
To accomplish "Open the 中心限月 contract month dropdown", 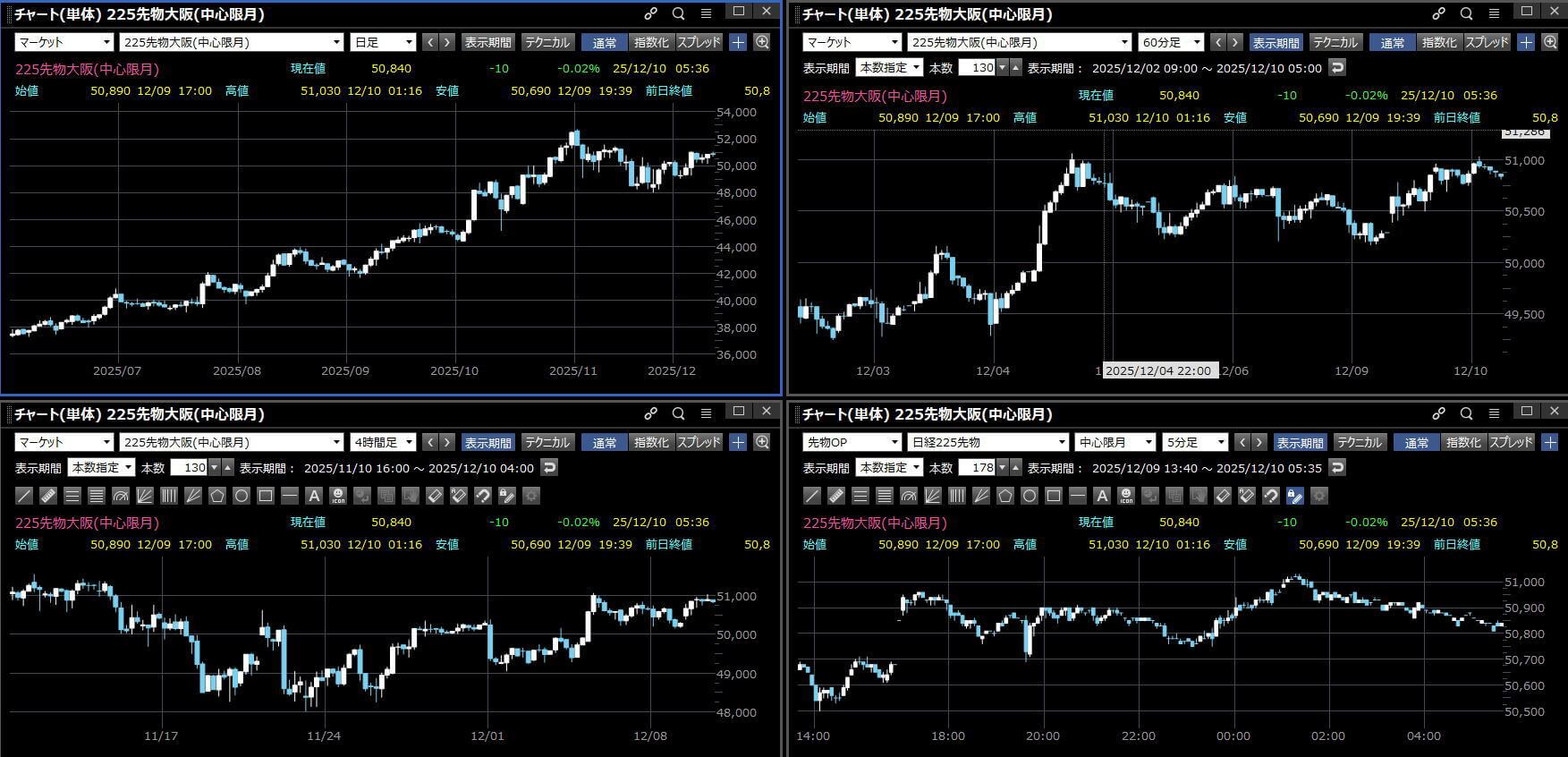I will point(1114,442).
